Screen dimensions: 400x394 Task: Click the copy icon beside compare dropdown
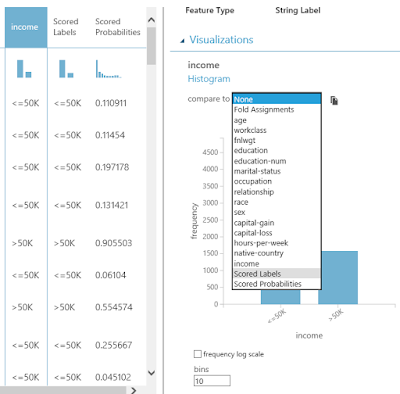coord(334,100)
